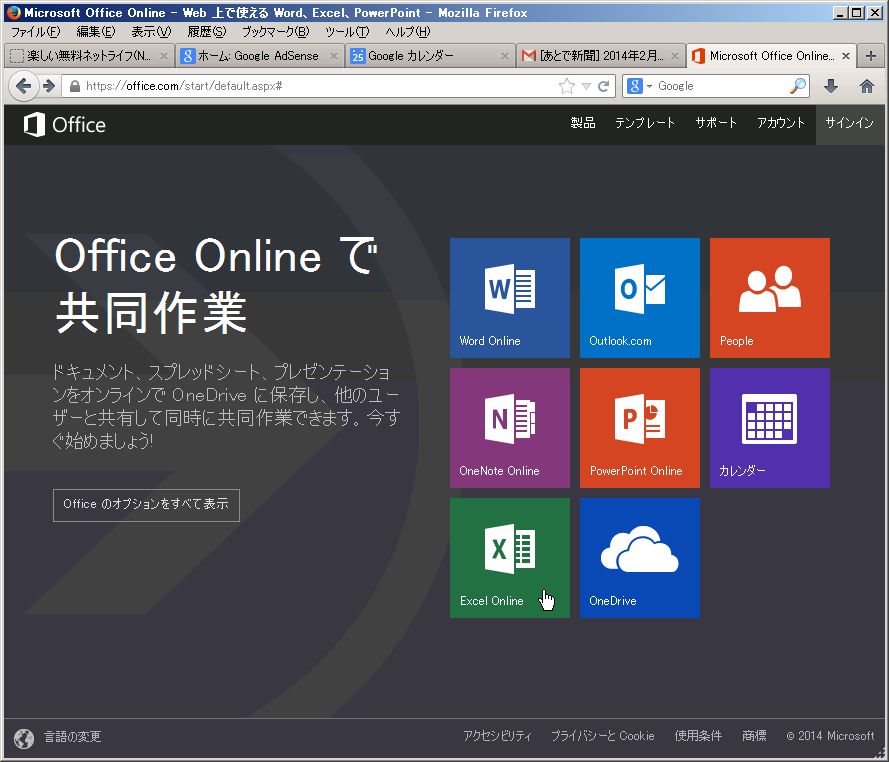The image size is (889, 762).
Task: Click サポート in the Office navigation
Action: (x=716, y=123)
